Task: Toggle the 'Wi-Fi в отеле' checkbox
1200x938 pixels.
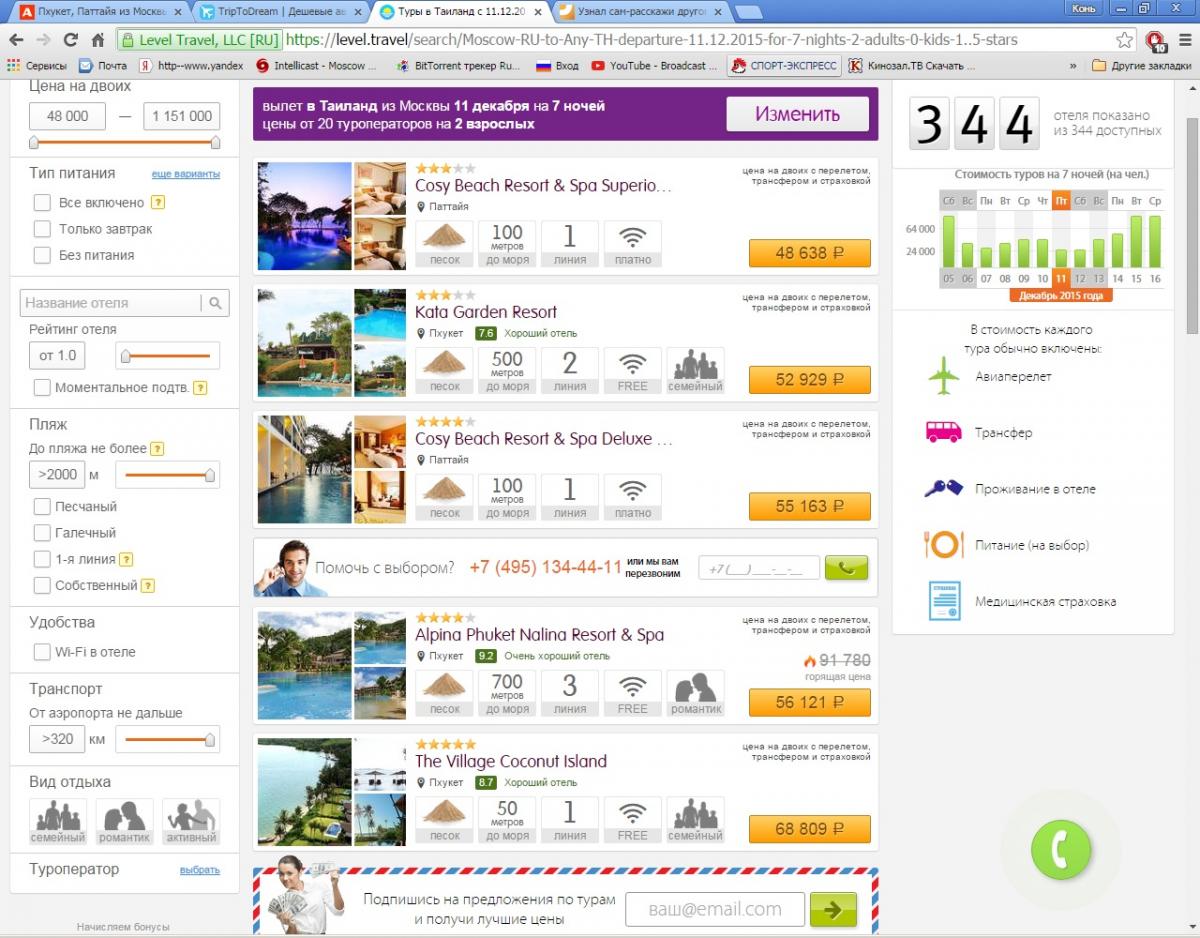Action: point(42,652)
